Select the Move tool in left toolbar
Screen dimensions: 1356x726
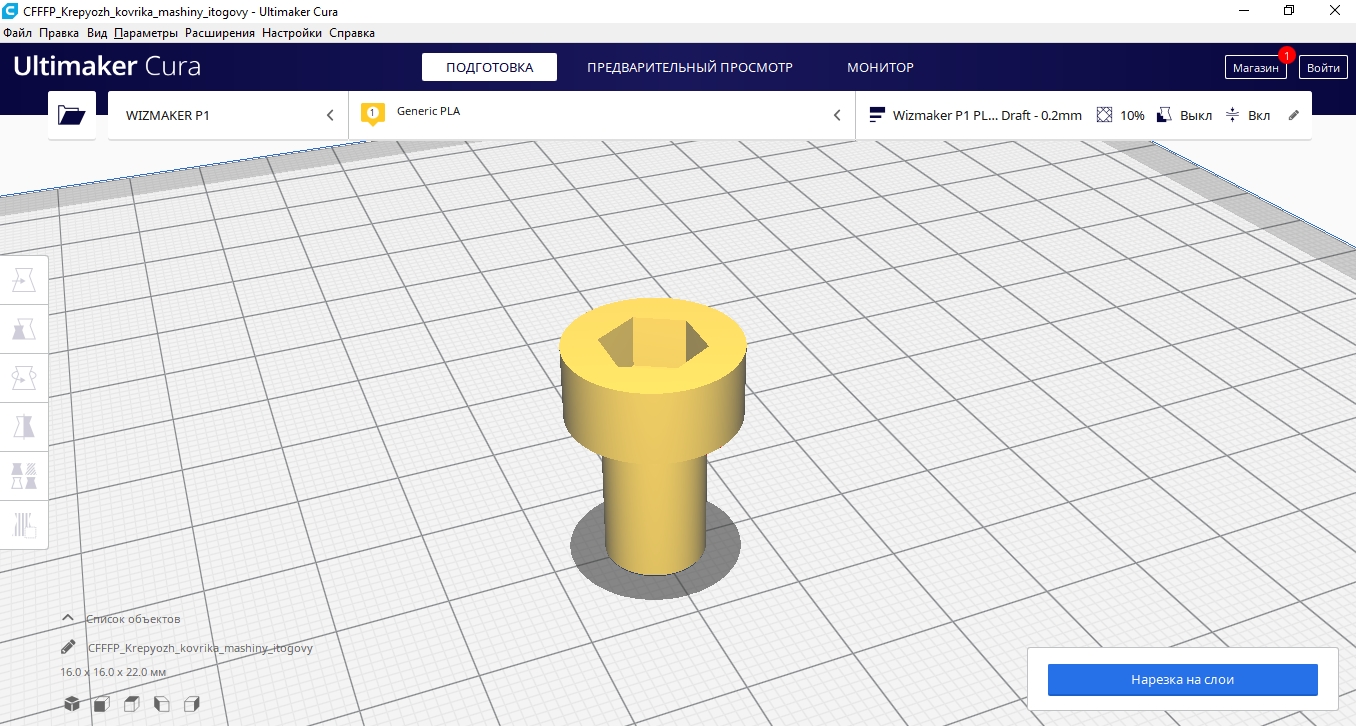pyautogui.click(x=24, y=281)
